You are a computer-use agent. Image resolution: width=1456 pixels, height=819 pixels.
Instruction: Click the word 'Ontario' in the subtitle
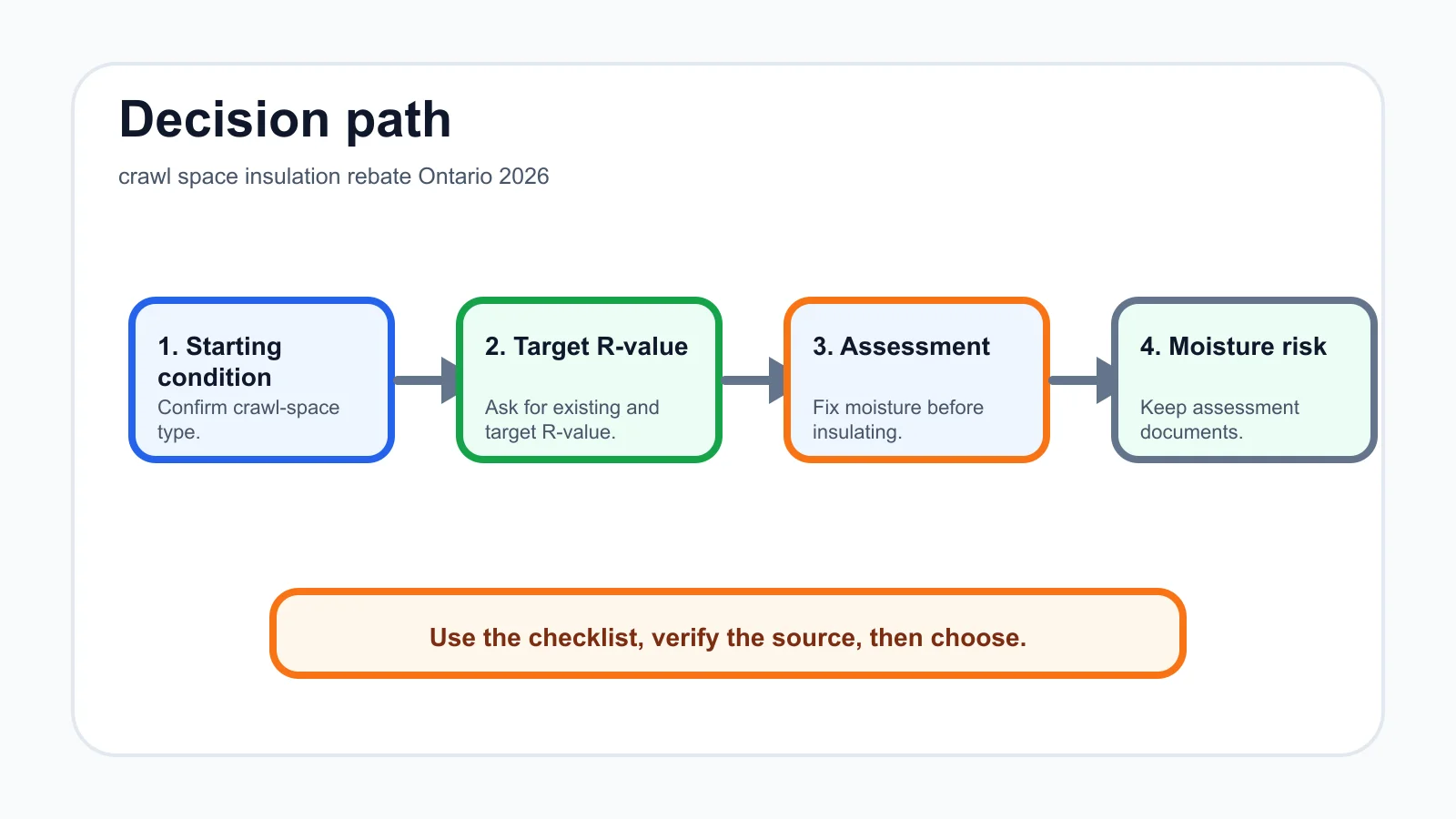tap(455, 177)
